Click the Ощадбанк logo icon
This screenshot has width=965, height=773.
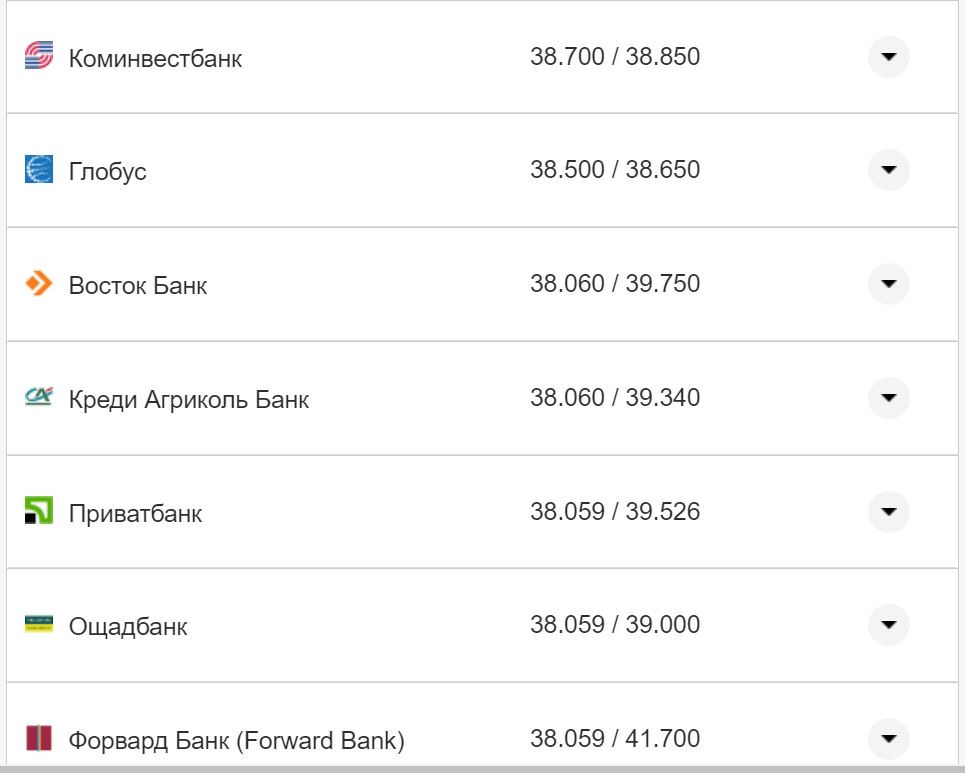tap(38, 625)
